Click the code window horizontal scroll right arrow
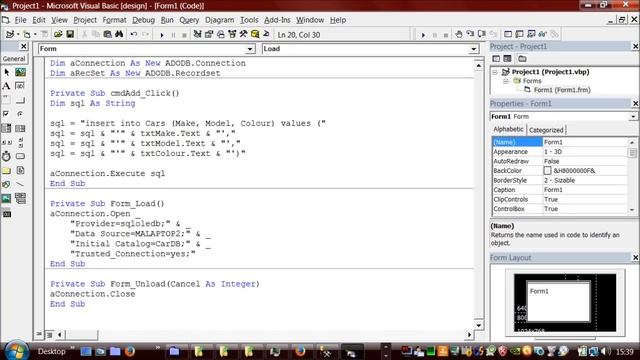The width and height of the screenshot is (640, 360). point(469,335)
